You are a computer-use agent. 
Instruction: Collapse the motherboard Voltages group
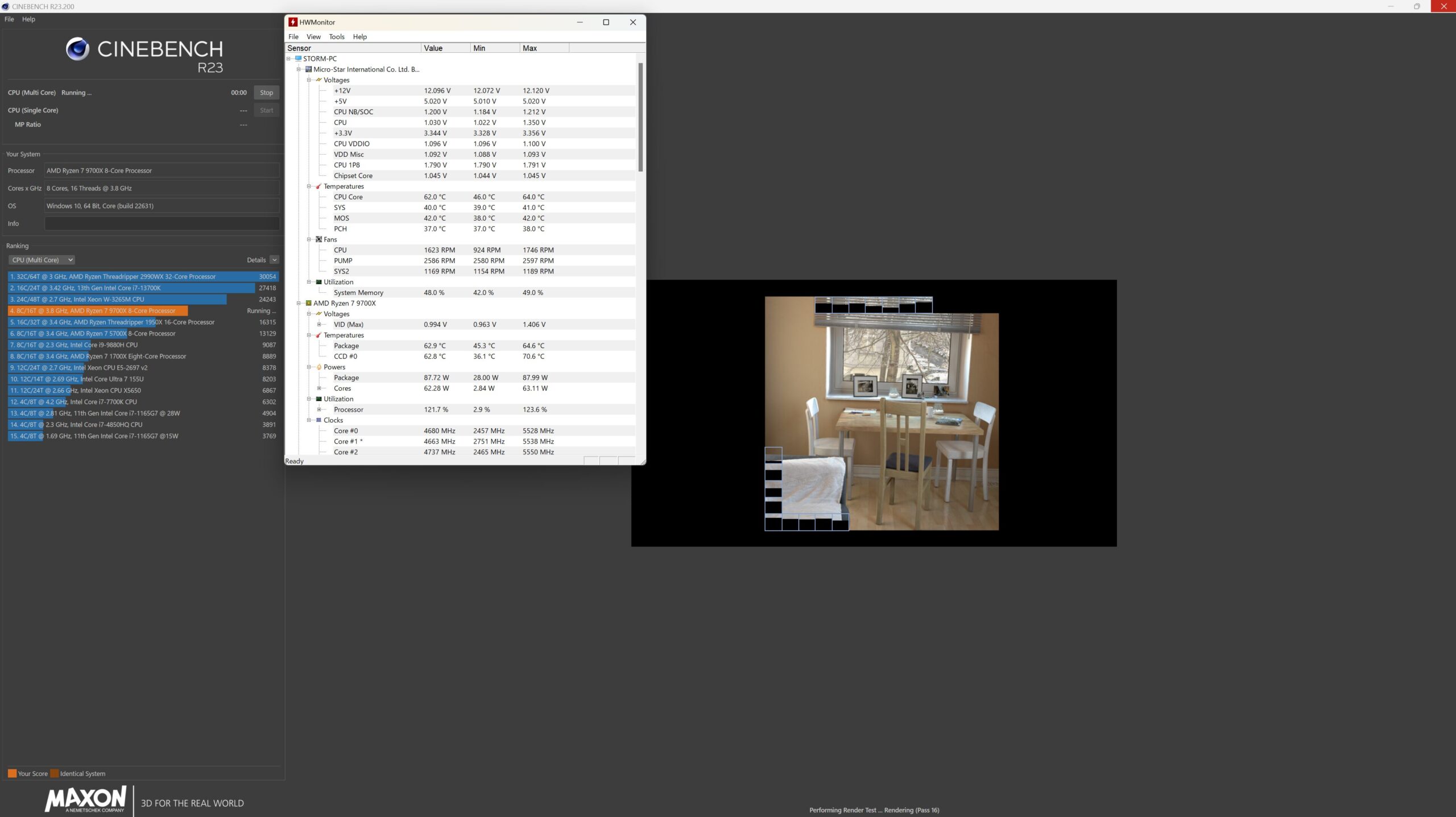pos(309,80)
